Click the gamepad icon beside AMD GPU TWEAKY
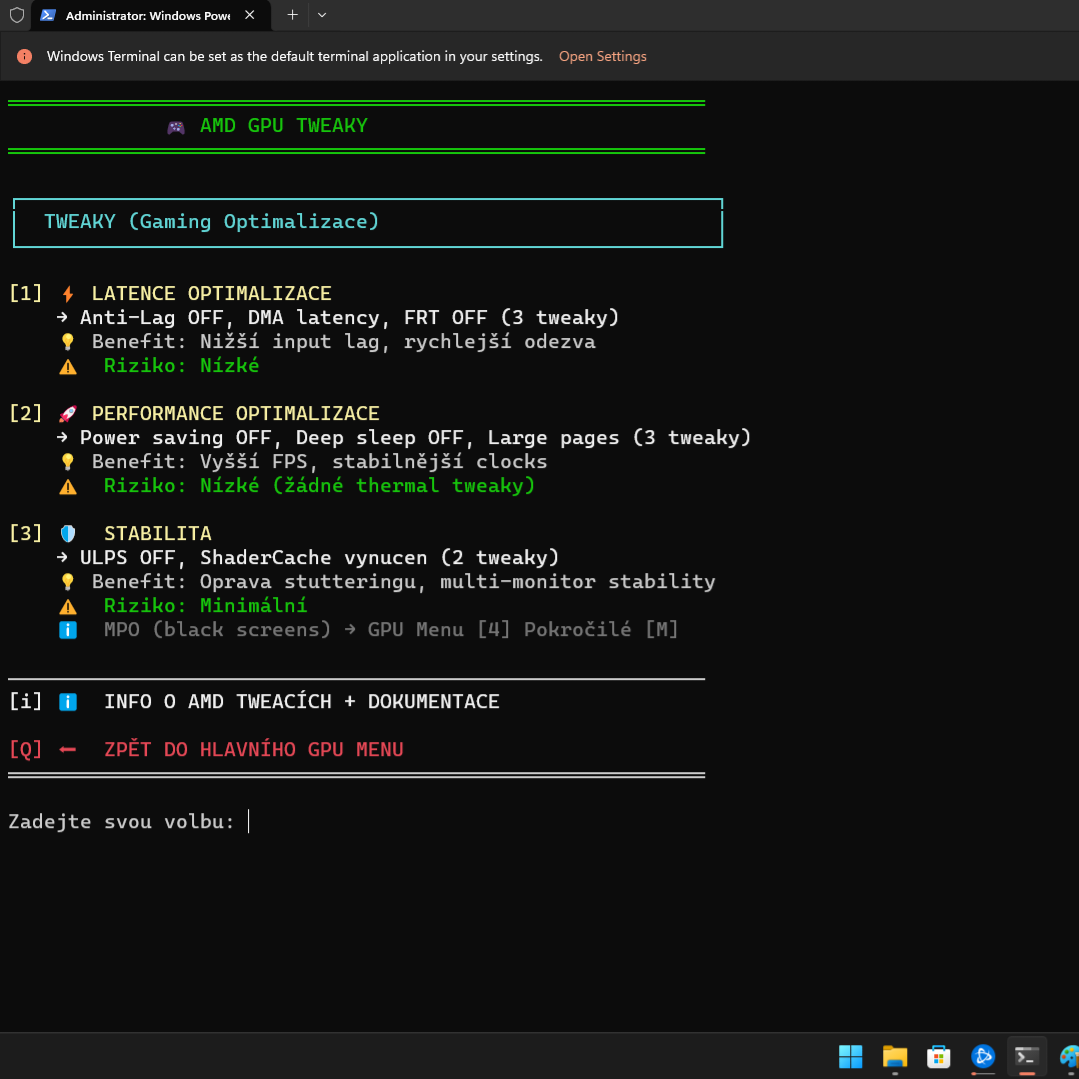Screen dimensions: 1079x1079 coord(176,127)
